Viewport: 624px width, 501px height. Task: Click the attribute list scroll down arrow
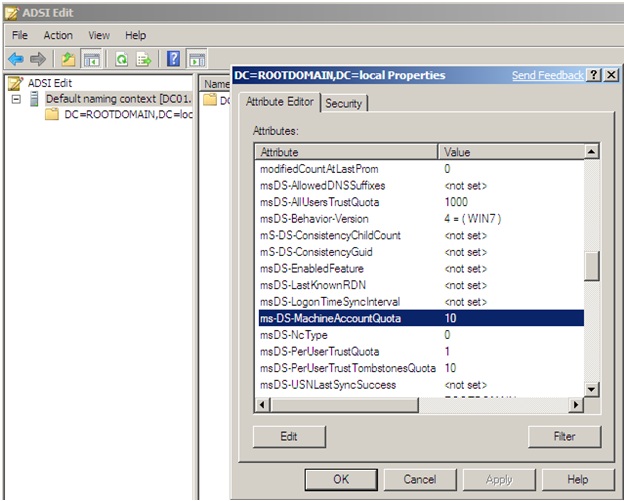point(591,389)
